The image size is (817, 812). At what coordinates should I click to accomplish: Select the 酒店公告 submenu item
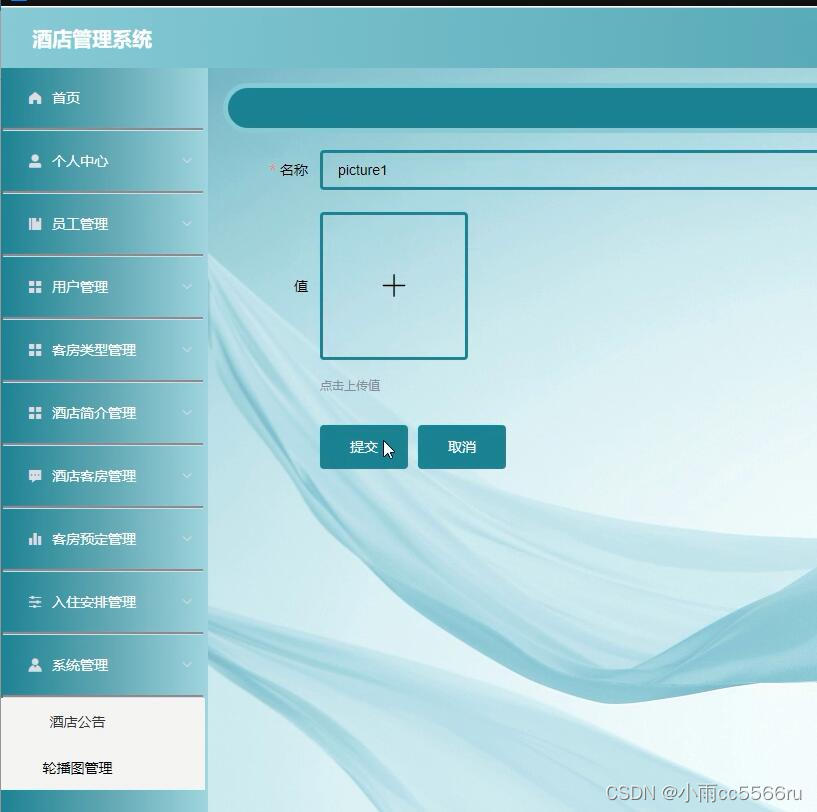tap(78, 722)
